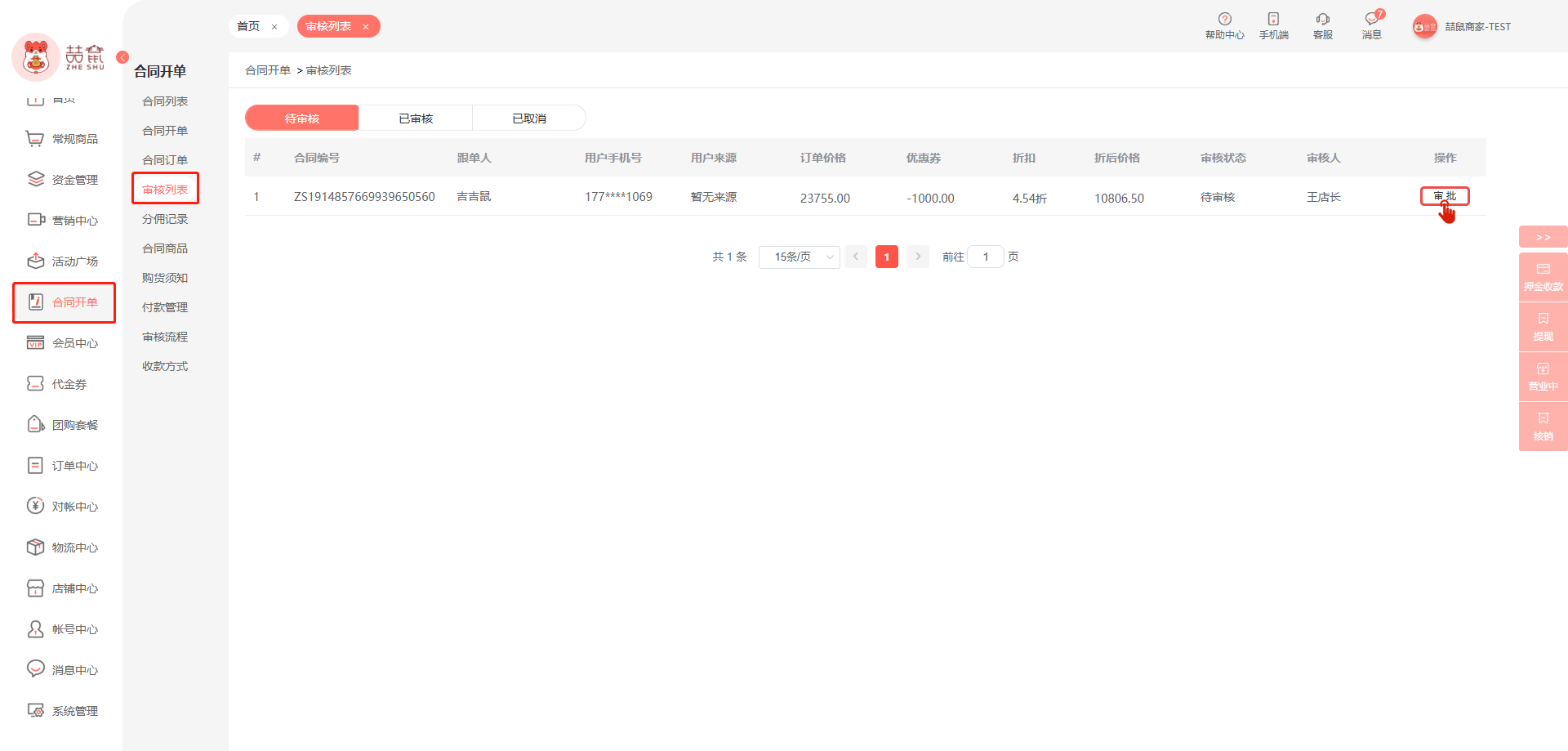Image resolution: width=1568 pixels, height=751 pixels.
Task: Open 代金券 via its voucher icon
Action: pos(35,384)
